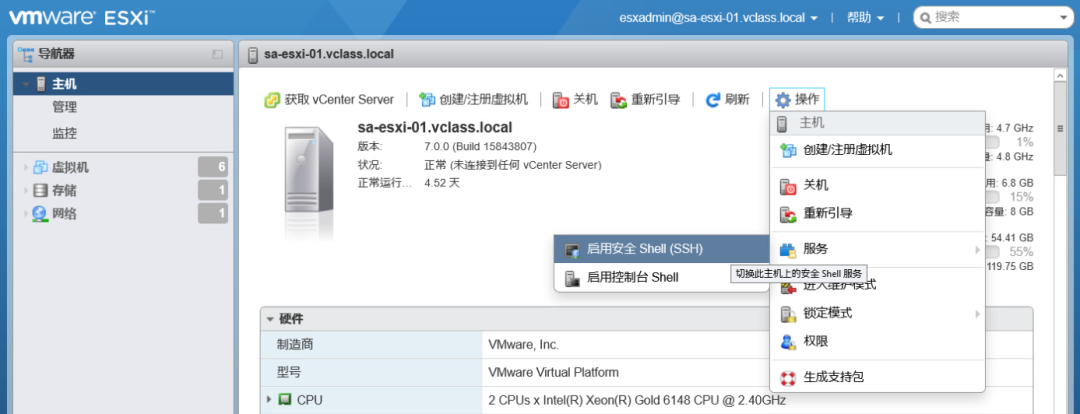This screenshot has width=1080, height=414.
Task: Select 启用控制台 Shell
Action: [662, 277]
